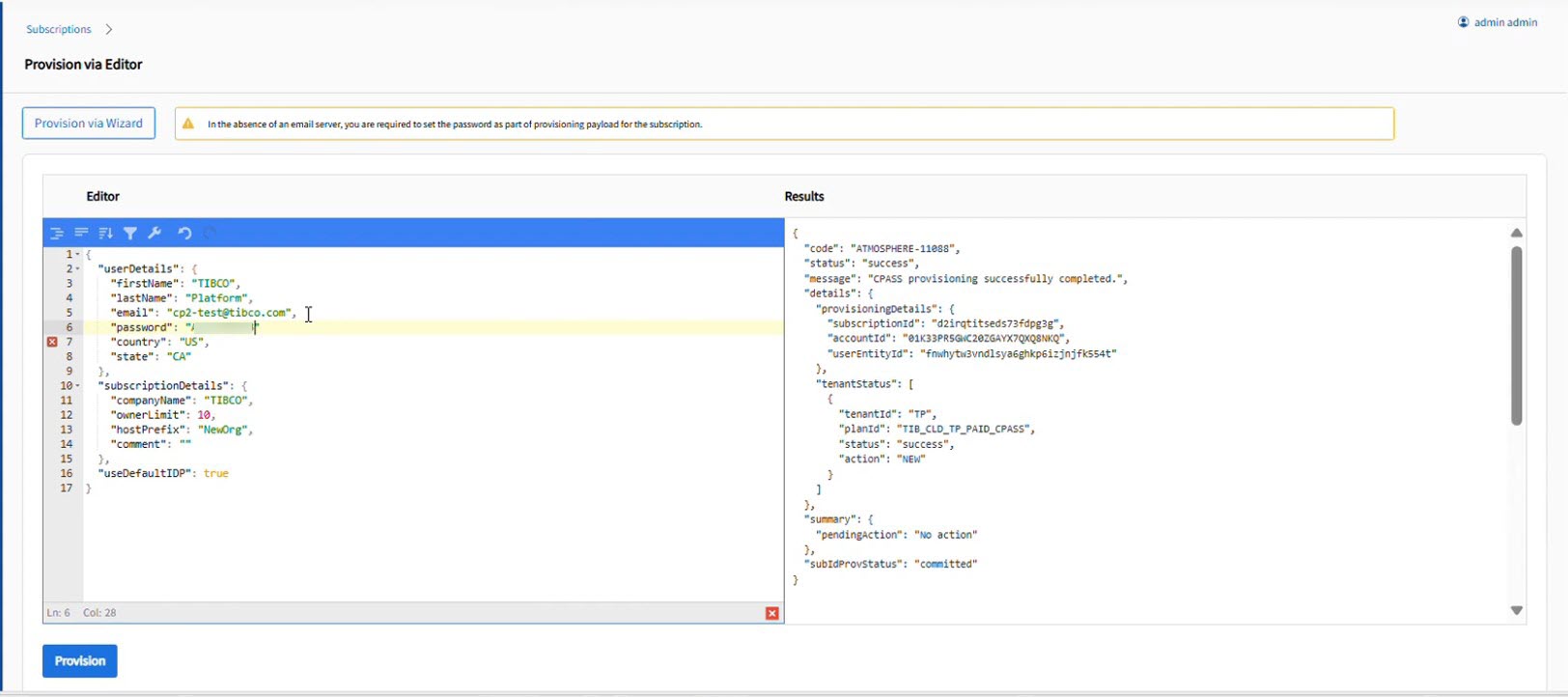1568x697 pixels.
Task: Click the red error marker on line 7
Action: click(x=52, y=342)
